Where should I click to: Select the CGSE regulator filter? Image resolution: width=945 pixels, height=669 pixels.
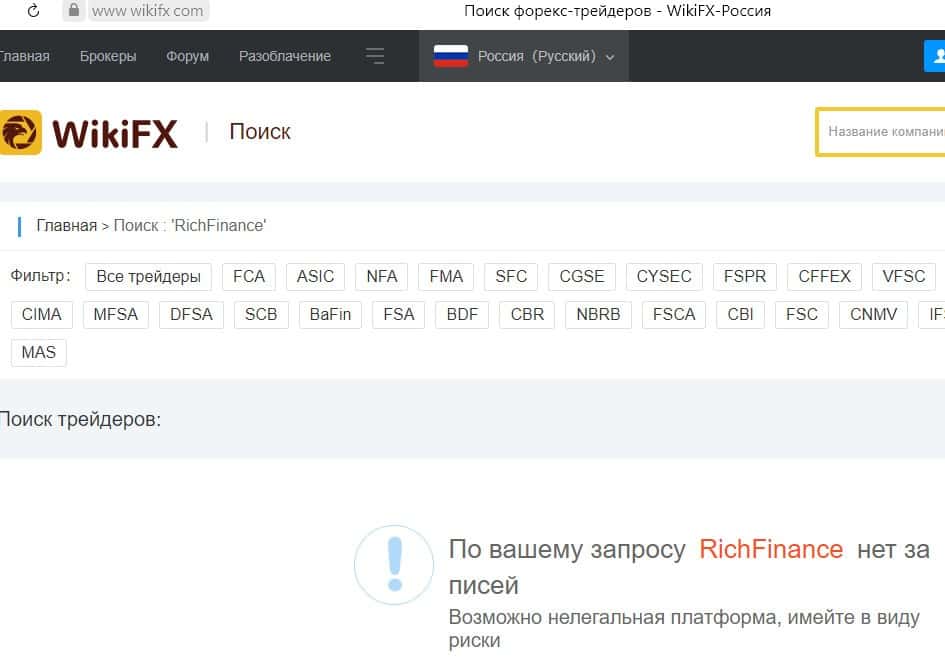click(x=582, y=277)
